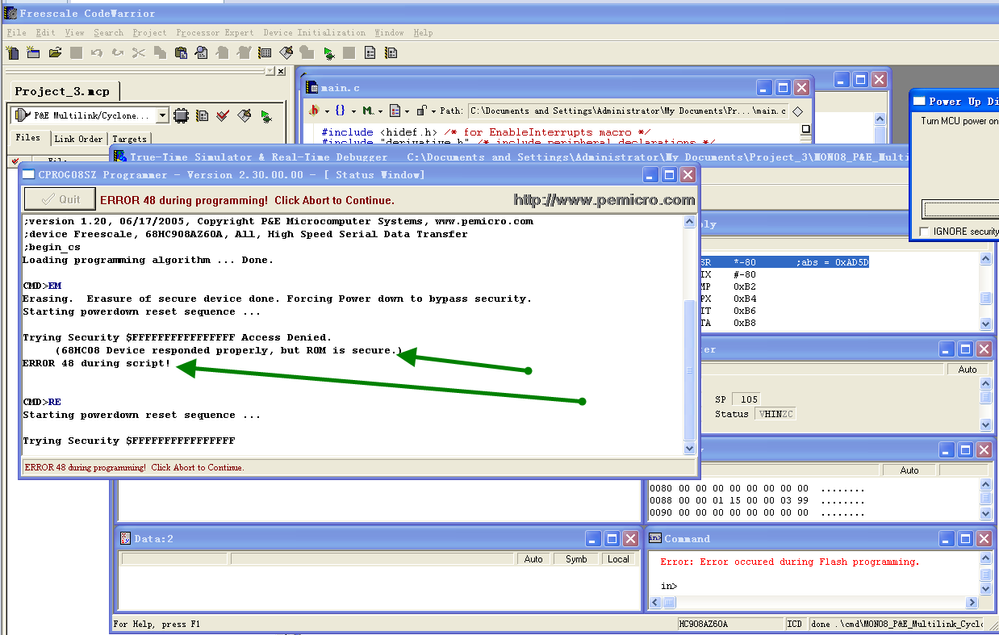Select the Files tab in project panel
The image size is (999, 635).
tap(27, 138)
